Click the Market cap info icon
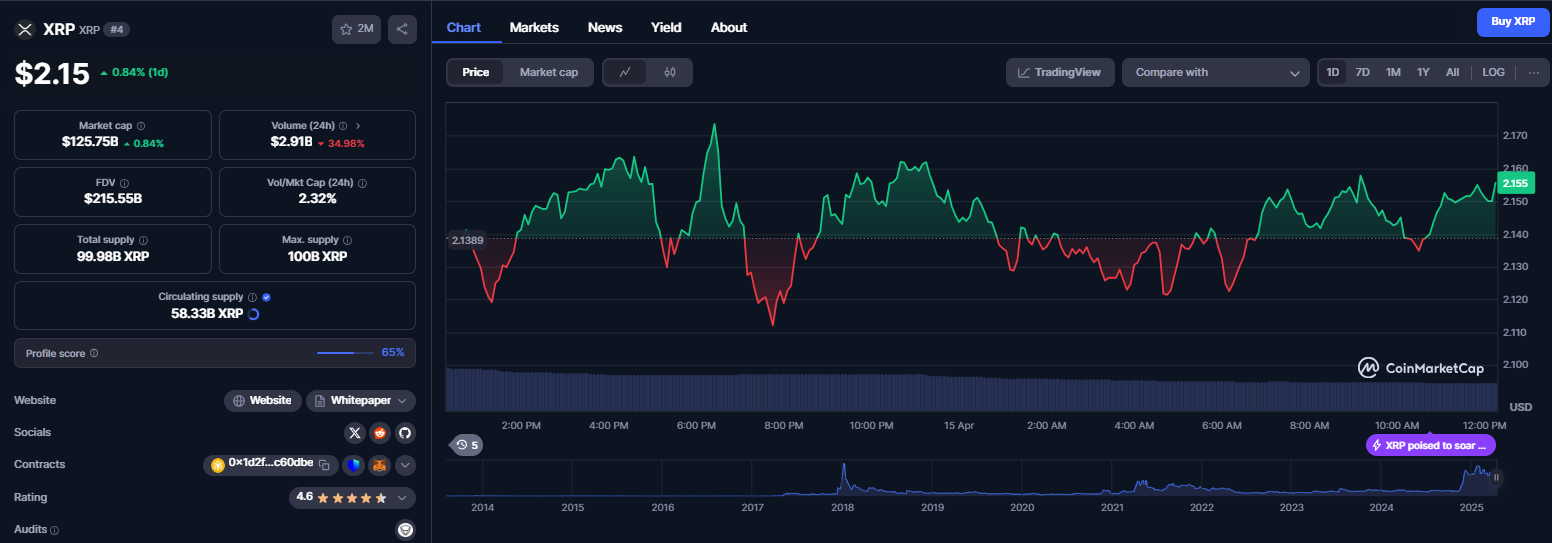Image resolution: width=1552 pixels, height=543 pixels. tap(140, 126)
